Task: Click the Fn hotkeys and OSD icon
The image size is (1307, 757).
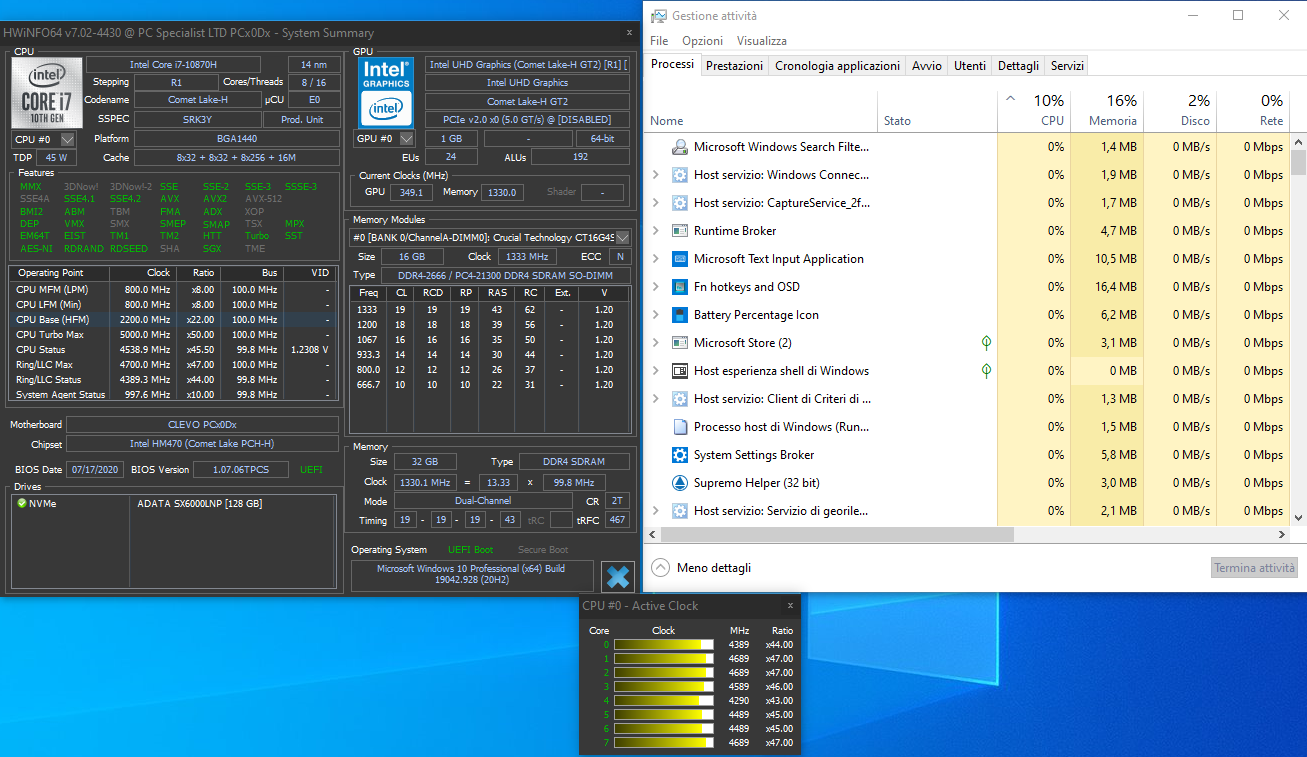Action: (x=680, y=287)
